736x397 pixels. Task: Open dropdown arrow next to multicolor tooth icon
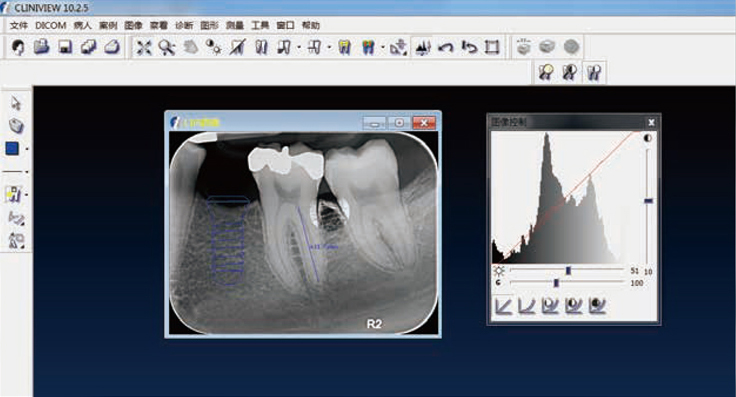[x=383, y=47]
